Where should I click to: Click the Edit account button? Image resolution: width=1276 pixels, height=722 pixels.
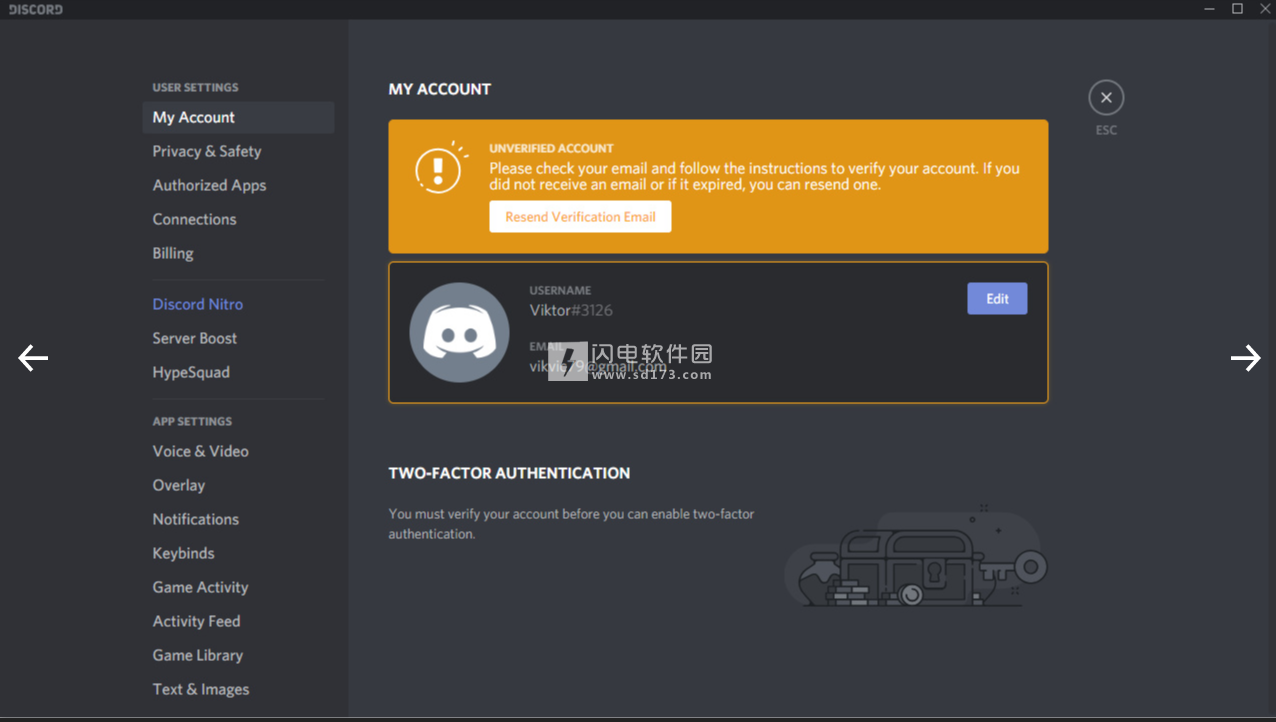pos(997,299)
